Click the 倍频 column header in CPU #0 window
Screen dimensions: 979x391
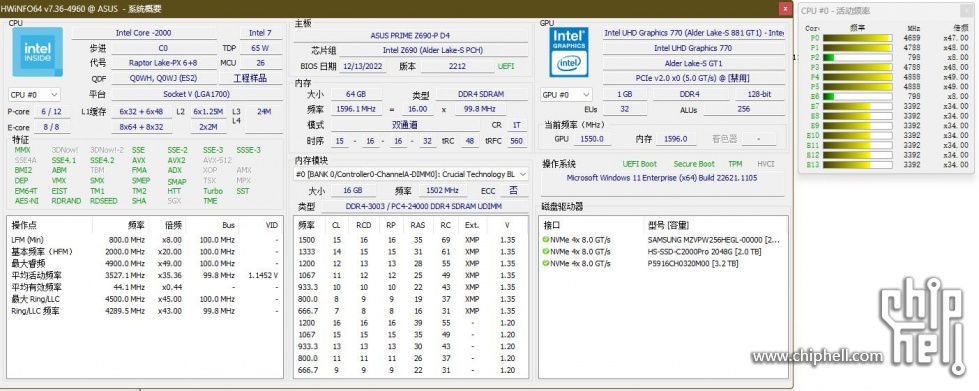tap(960, 27)
